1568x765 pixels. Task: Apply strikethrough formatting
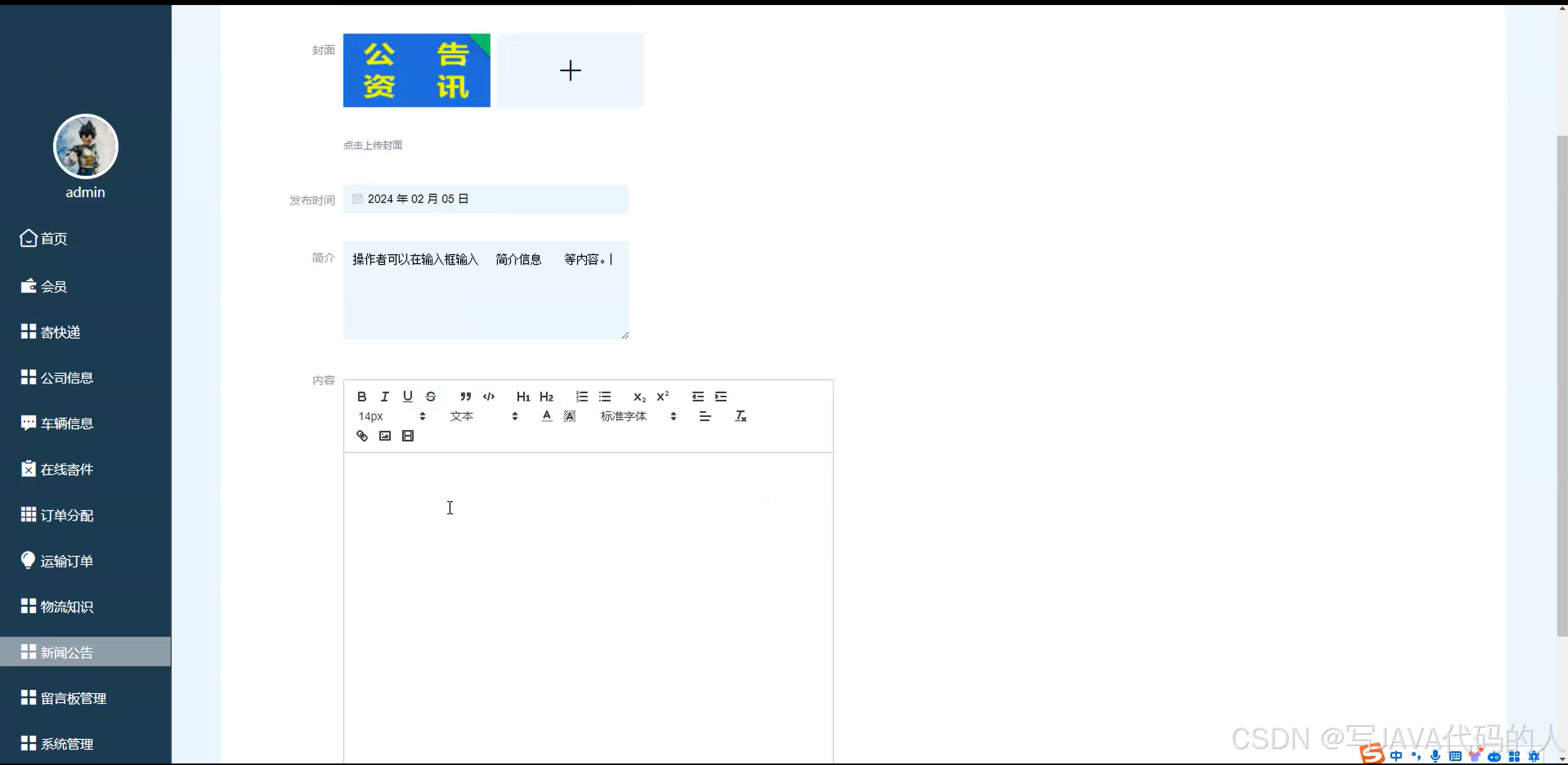tap(431, 396)
